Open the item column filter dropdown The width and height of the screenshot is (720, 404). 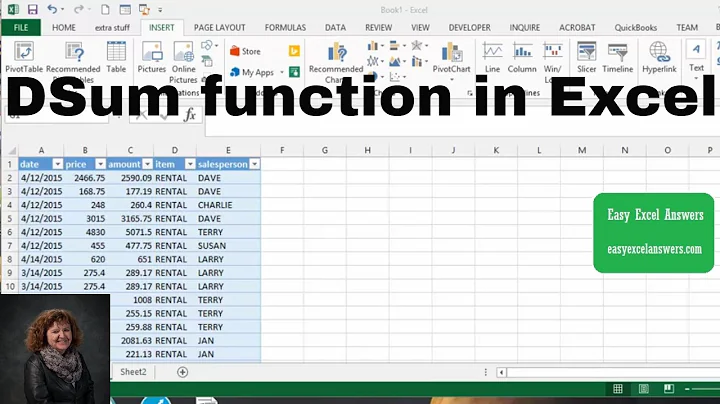pyautogui.click(x=190, y=164)
